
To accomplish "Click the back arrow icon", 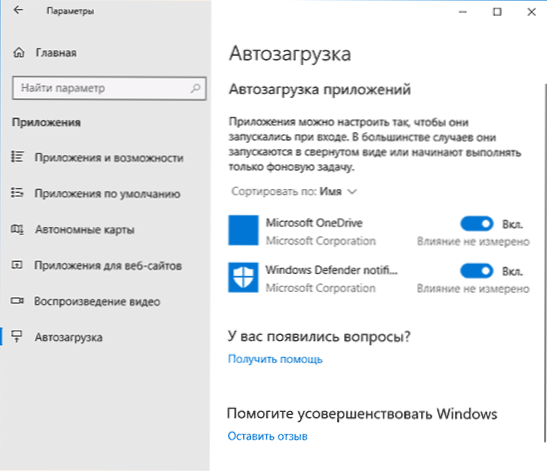I will pos(18,10).
